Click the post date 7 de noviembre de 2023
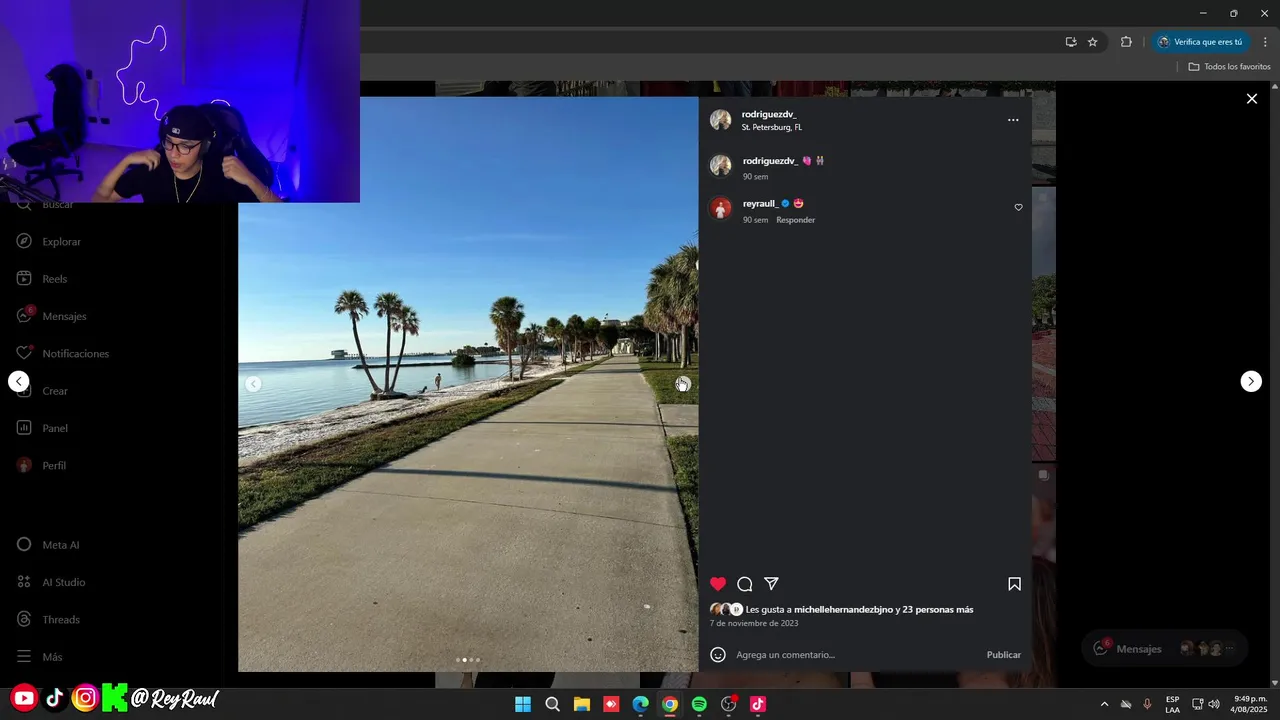This screenshot has width=1280, height=720. [754, 623]
